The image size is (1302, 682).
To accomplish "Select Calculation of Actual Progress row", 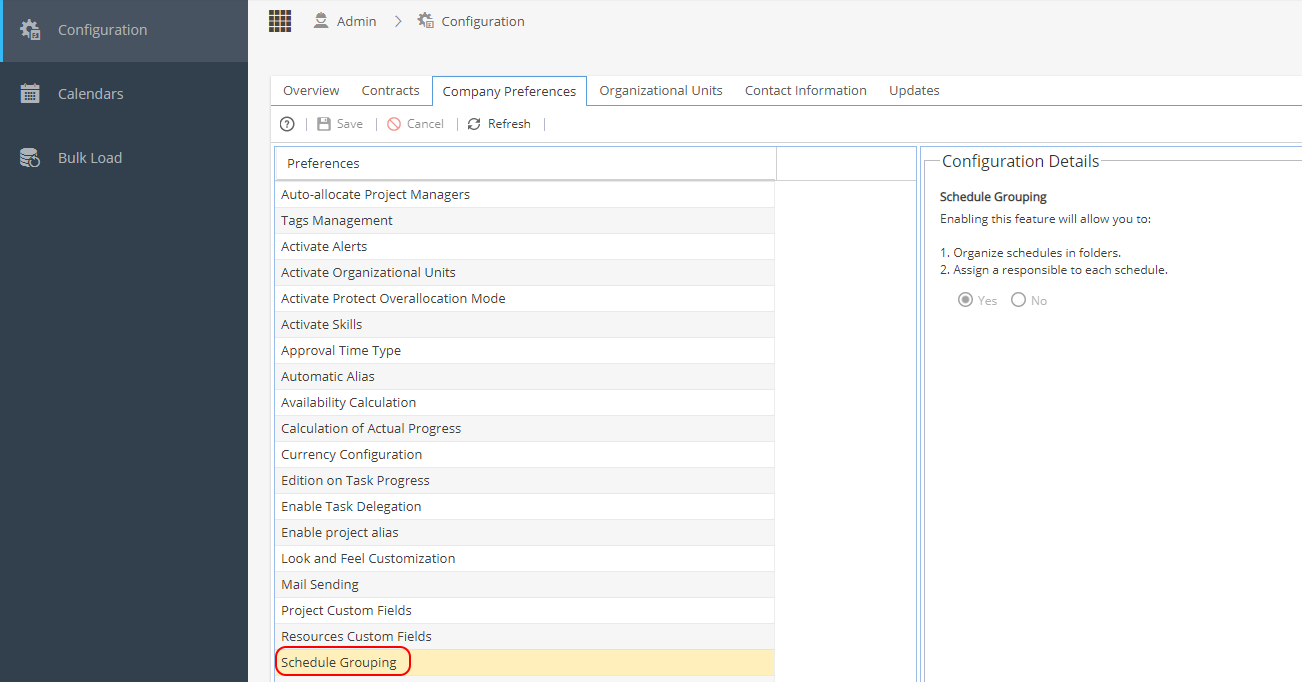I will pos(524,429).
